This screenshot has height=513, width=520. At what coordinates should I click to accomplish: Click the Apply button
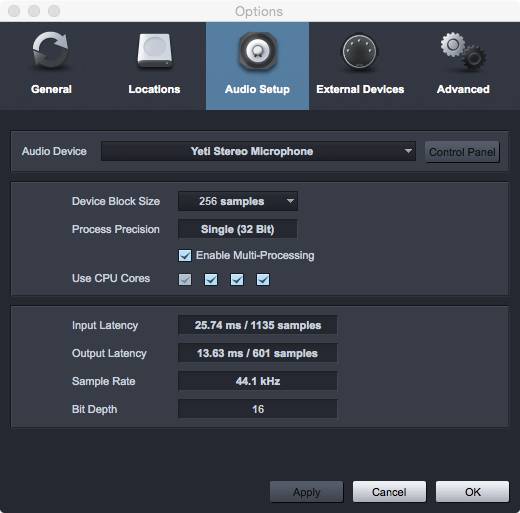pyautogui.click(x=306, y=492)
